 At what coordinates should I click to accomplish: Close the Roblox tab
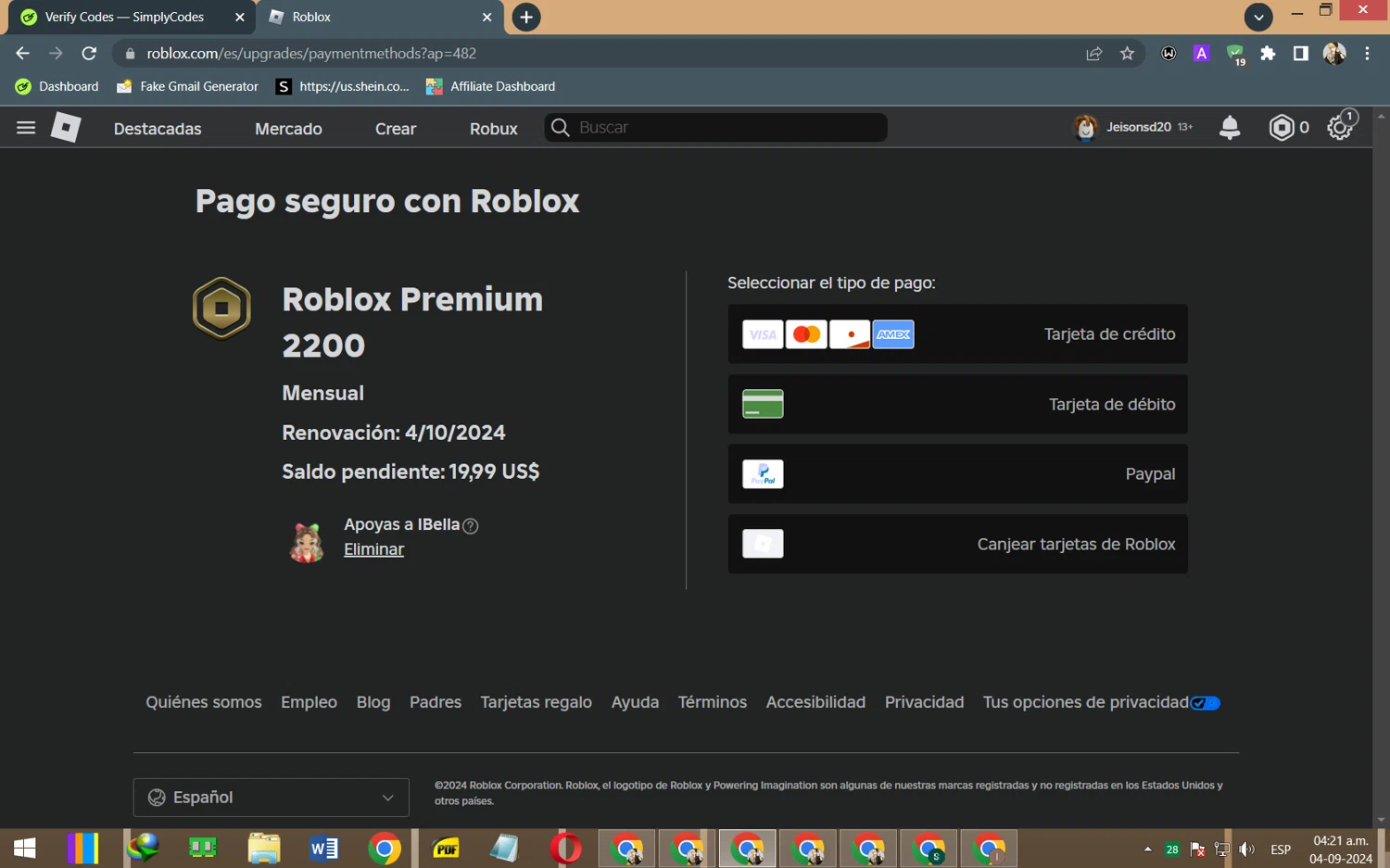[487, 17]
